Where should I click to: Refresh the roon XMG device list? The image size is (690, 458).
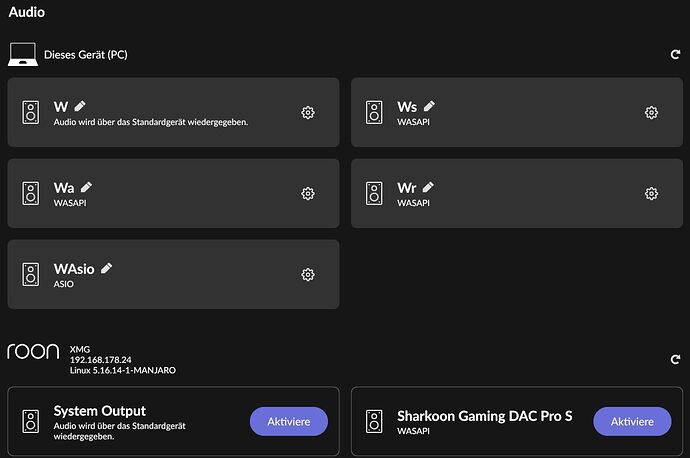675,359
